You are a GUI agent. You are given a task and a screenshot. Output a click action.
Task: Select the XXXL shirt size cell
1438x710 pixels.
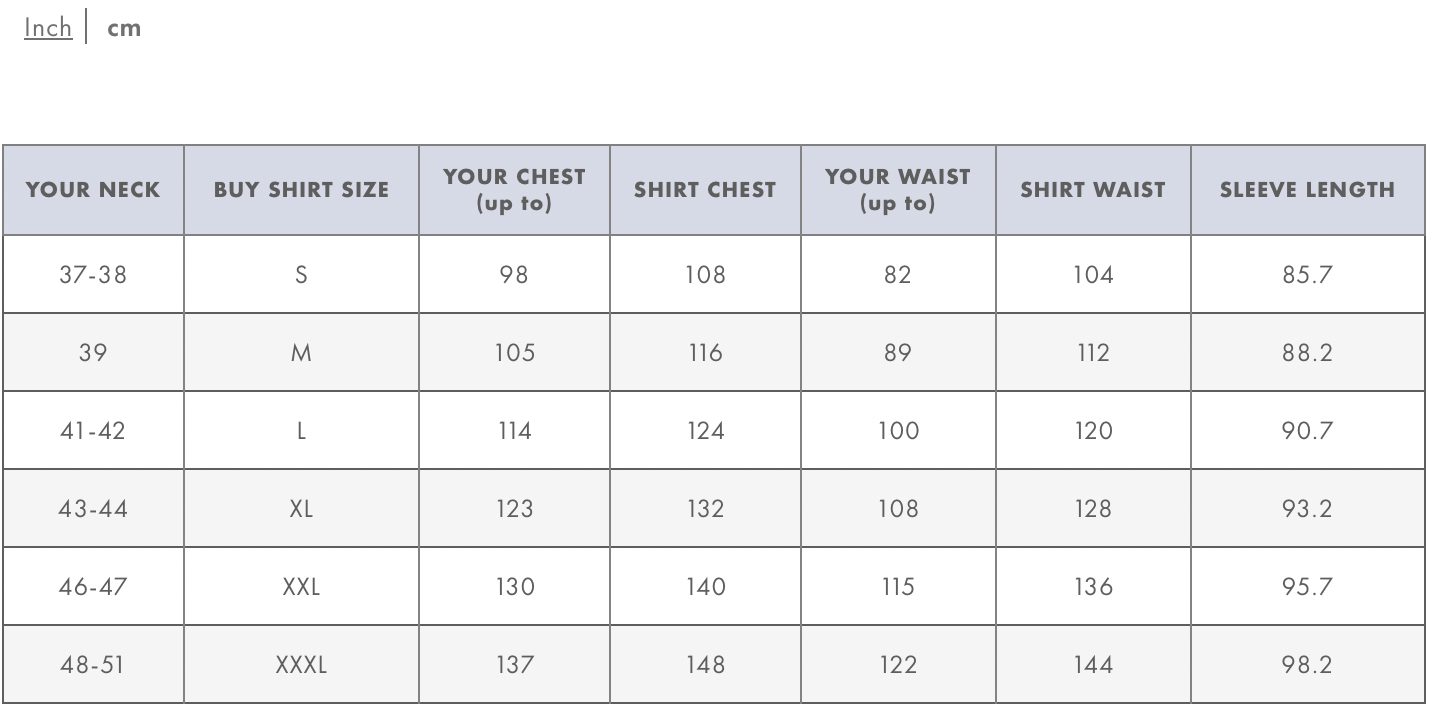(301, 664)
